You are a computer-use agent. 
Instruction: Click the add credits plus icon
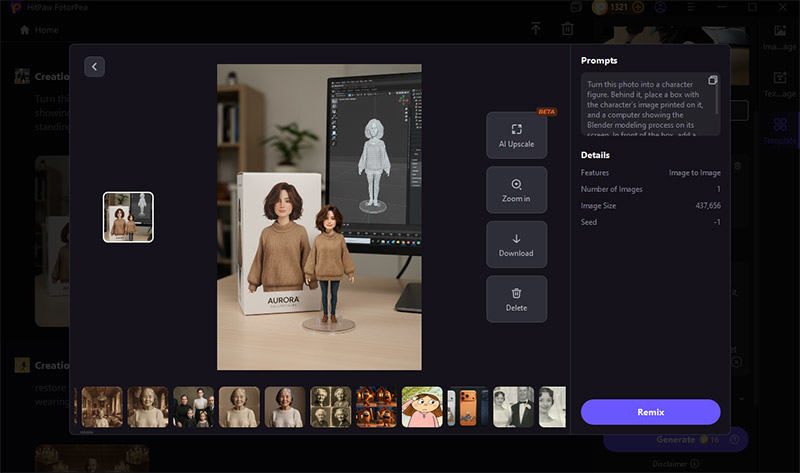point(638,7)
